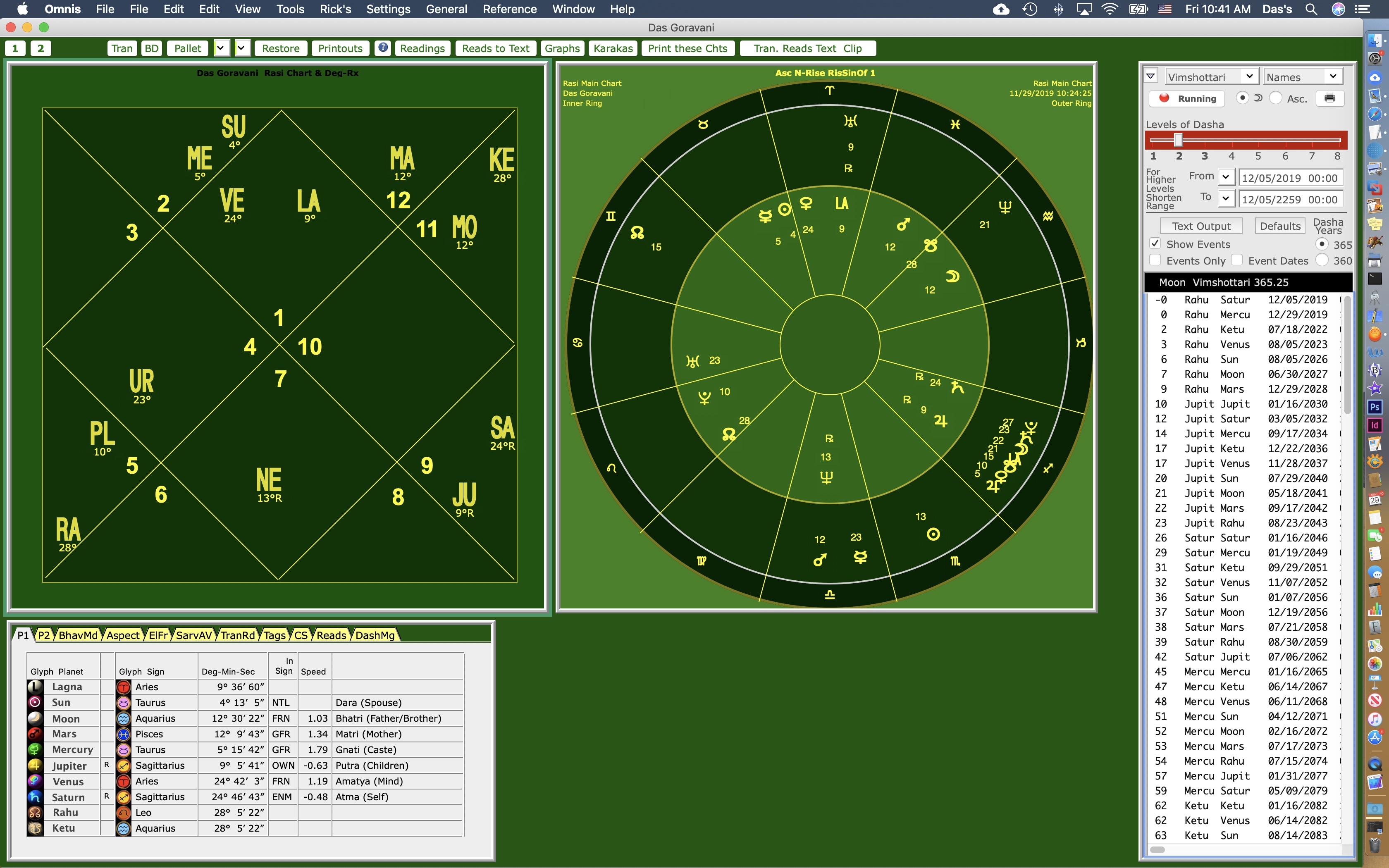
Task: Click the Reads to Text button
Action: point(495,48)
